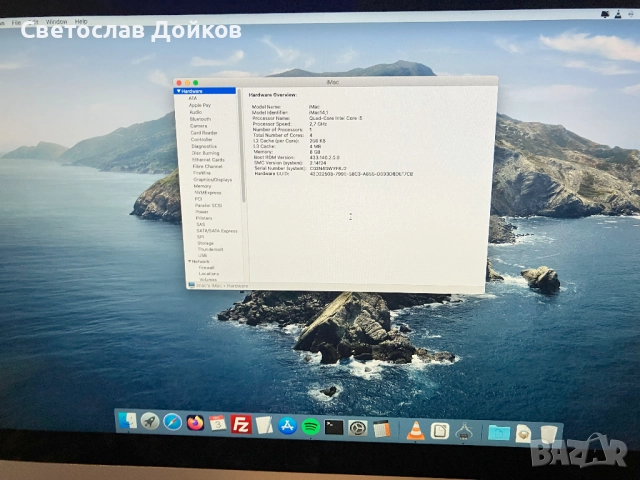Open LibreOffice icon in the Dock

[440, 431]
